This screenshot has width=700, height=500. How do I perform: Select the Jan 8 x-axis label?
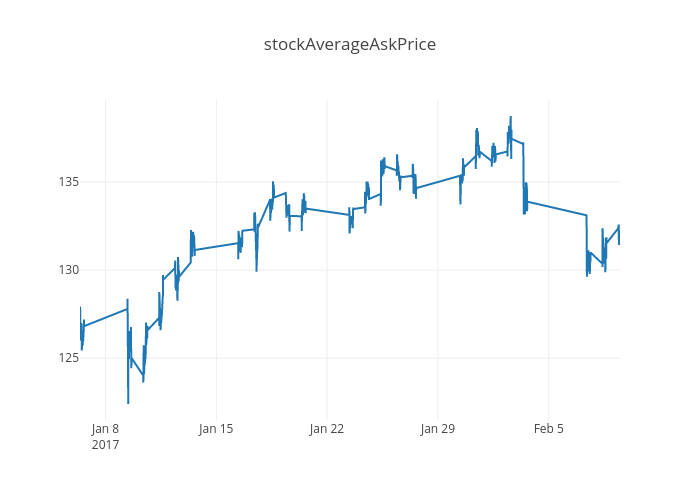coord(105,429)
